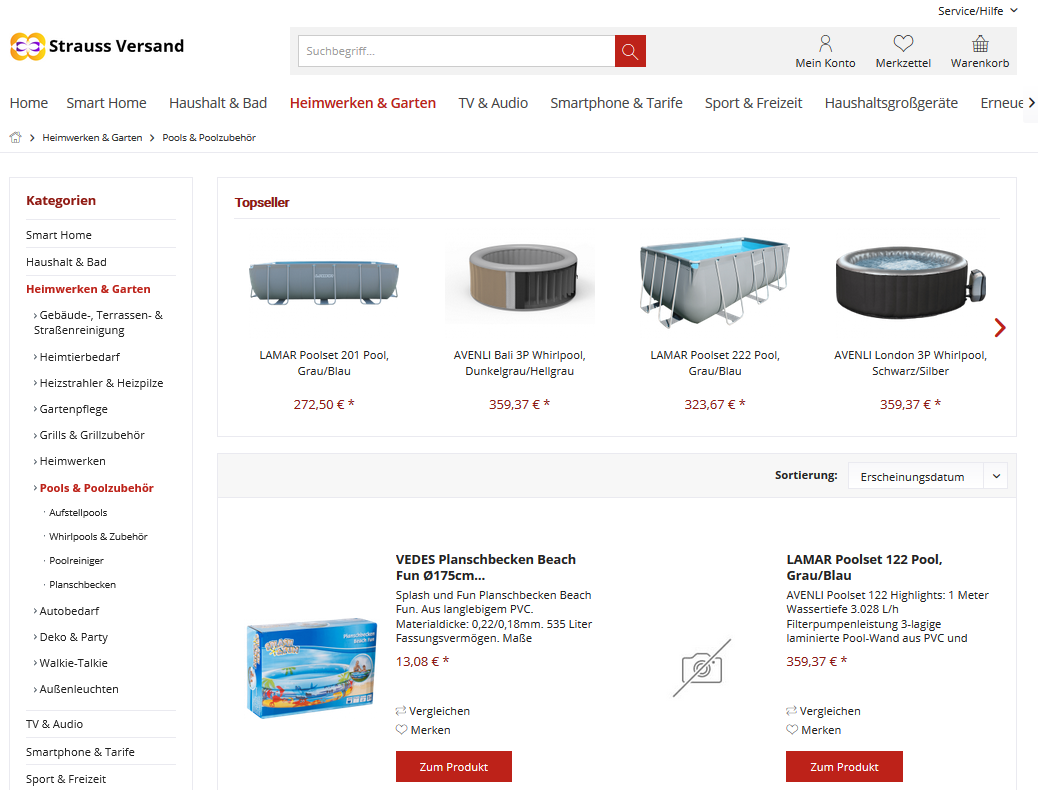Open Home in main navigation
This screenshot has width=1038, height=790.
click(28, 103)
